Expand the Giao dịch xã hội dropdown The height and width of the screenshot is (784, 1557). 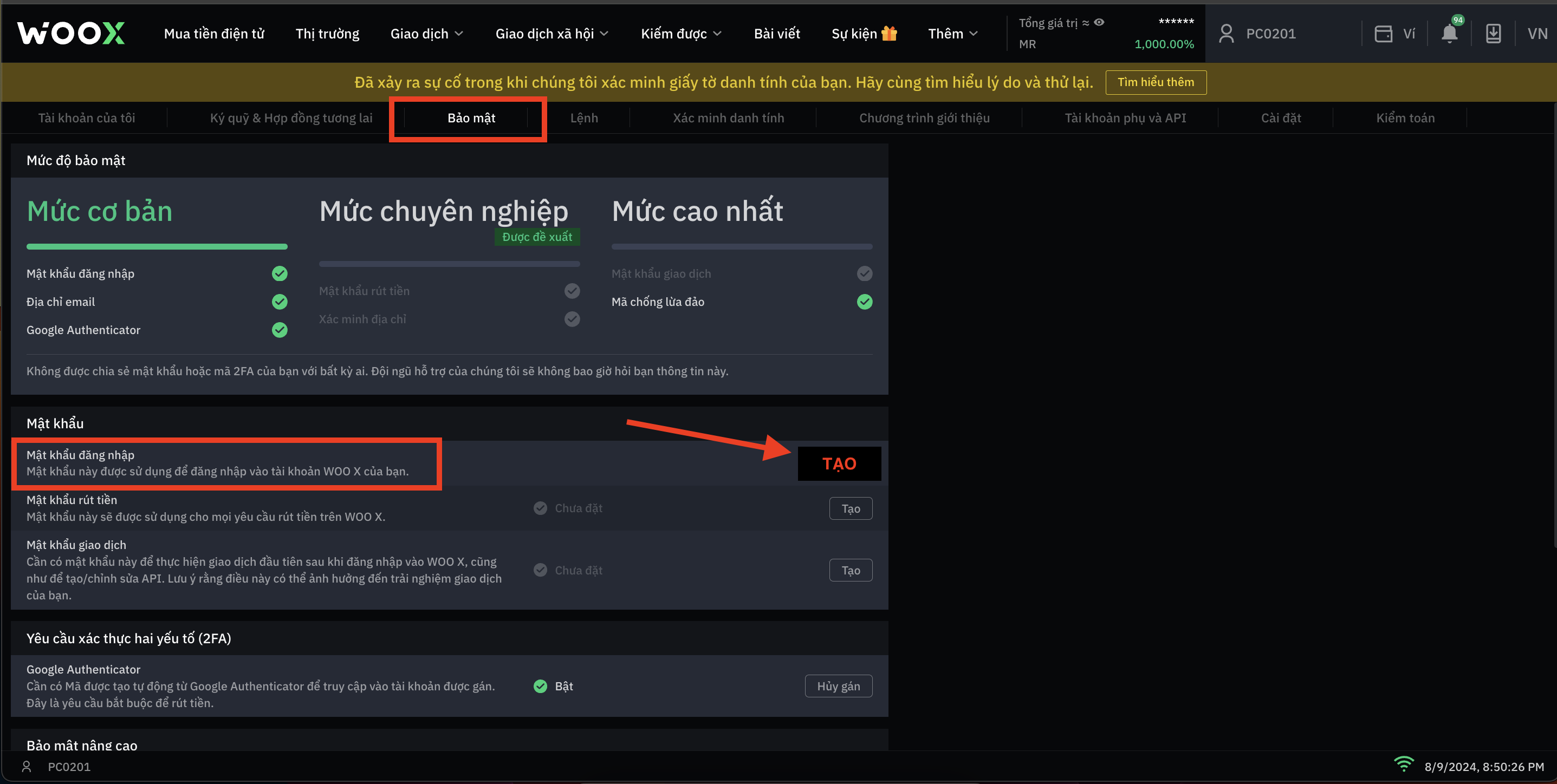(552, 33)
